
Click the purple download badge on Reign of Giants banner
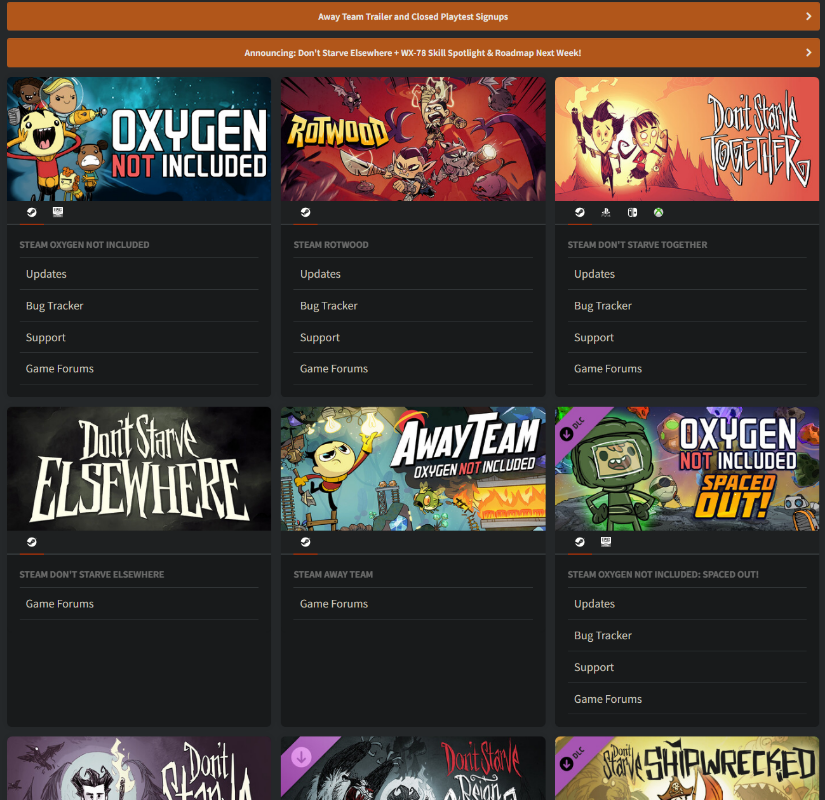(301, 757)
